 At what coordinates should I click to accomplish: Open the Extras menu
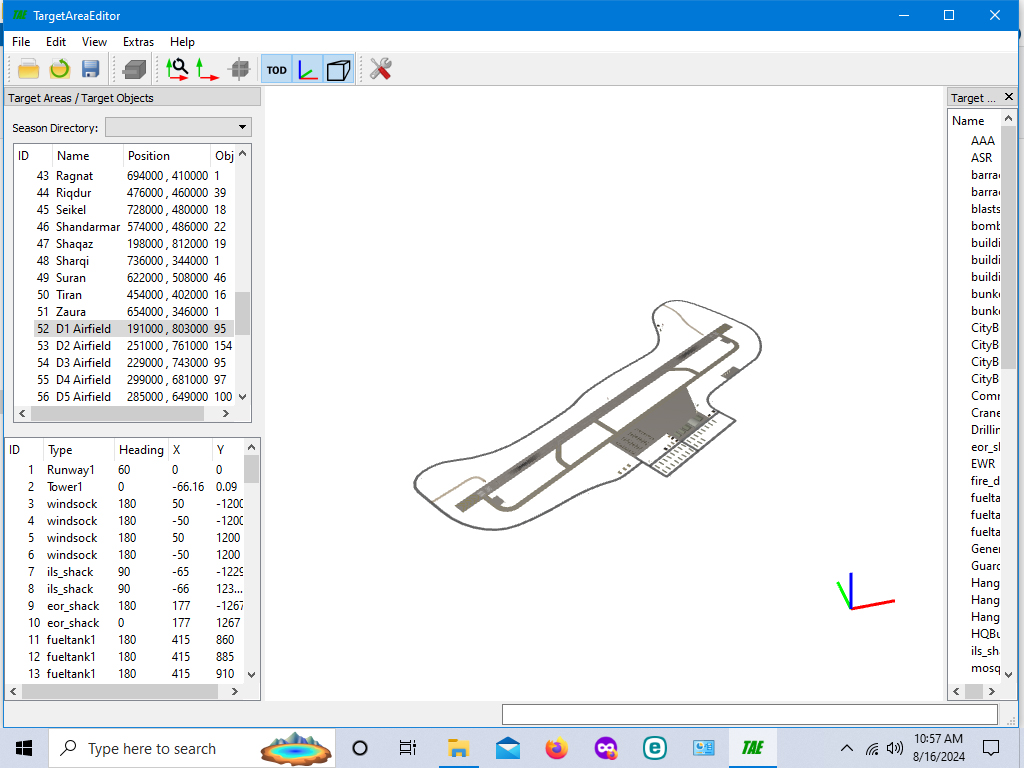[138, 42]
